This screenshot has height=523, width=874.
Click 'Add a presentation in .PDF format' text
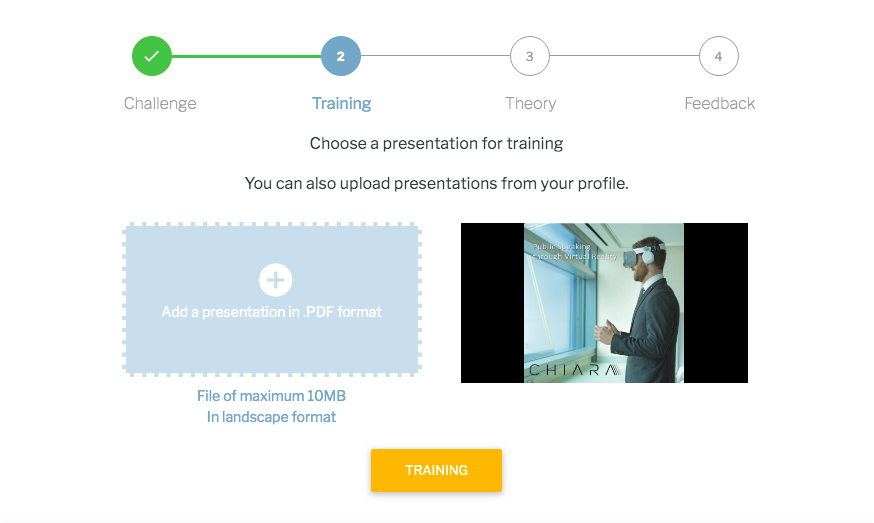[x=271, y=312]
